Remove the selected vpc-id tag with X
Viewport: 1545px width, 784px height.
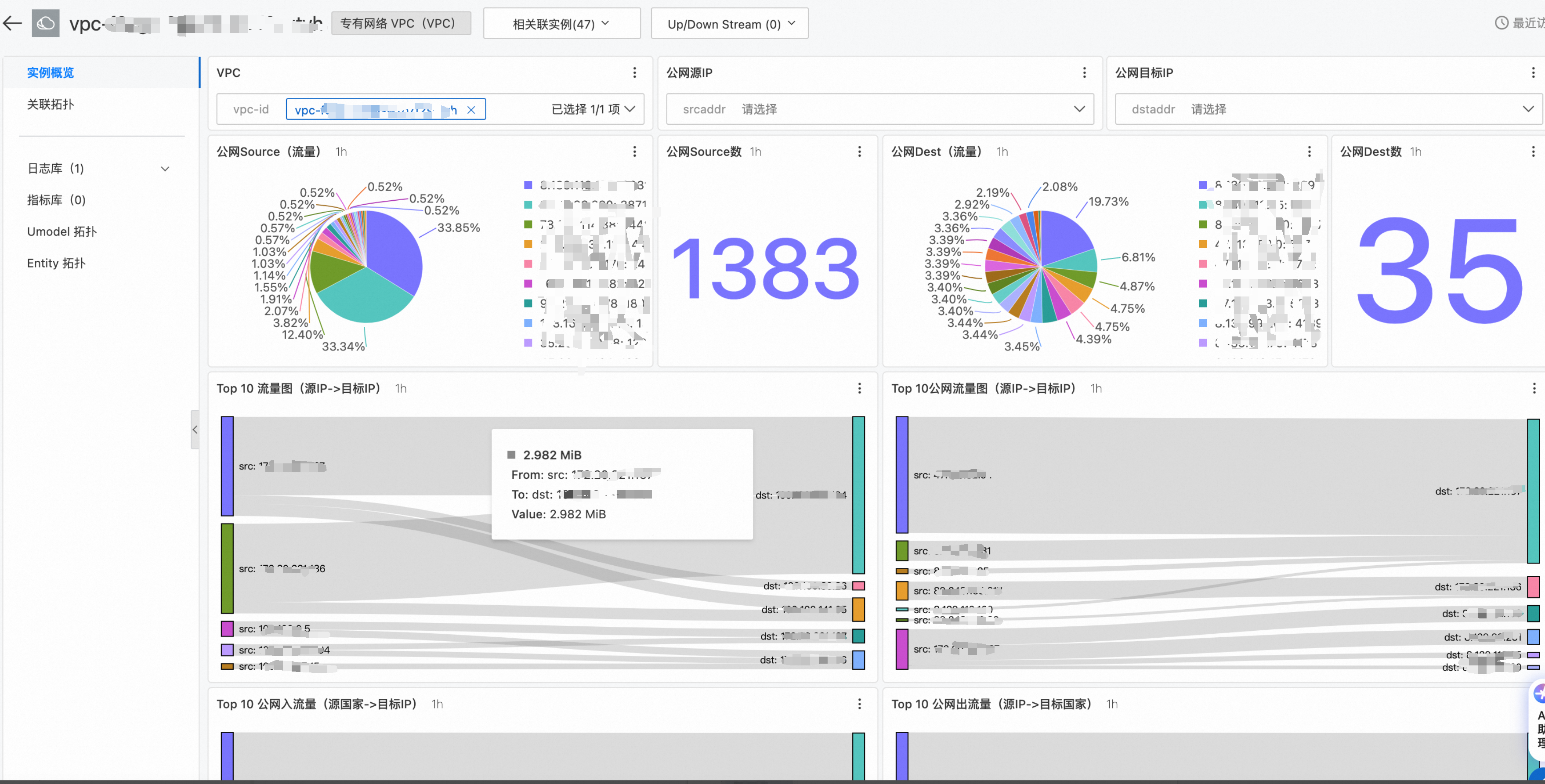[471, 110]
